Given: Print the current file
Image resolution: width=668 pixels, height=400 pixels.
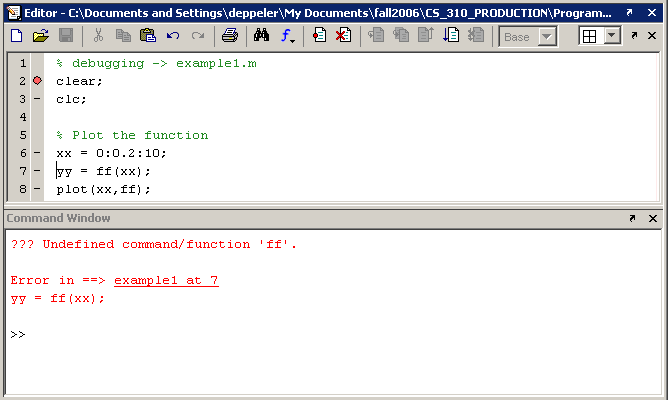Looking at the screenshot, I should pos(229,36).
